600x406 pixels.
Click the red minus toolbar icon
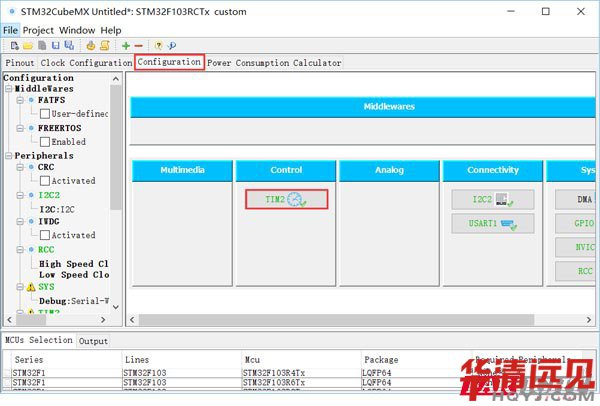(x=139, y=46)
